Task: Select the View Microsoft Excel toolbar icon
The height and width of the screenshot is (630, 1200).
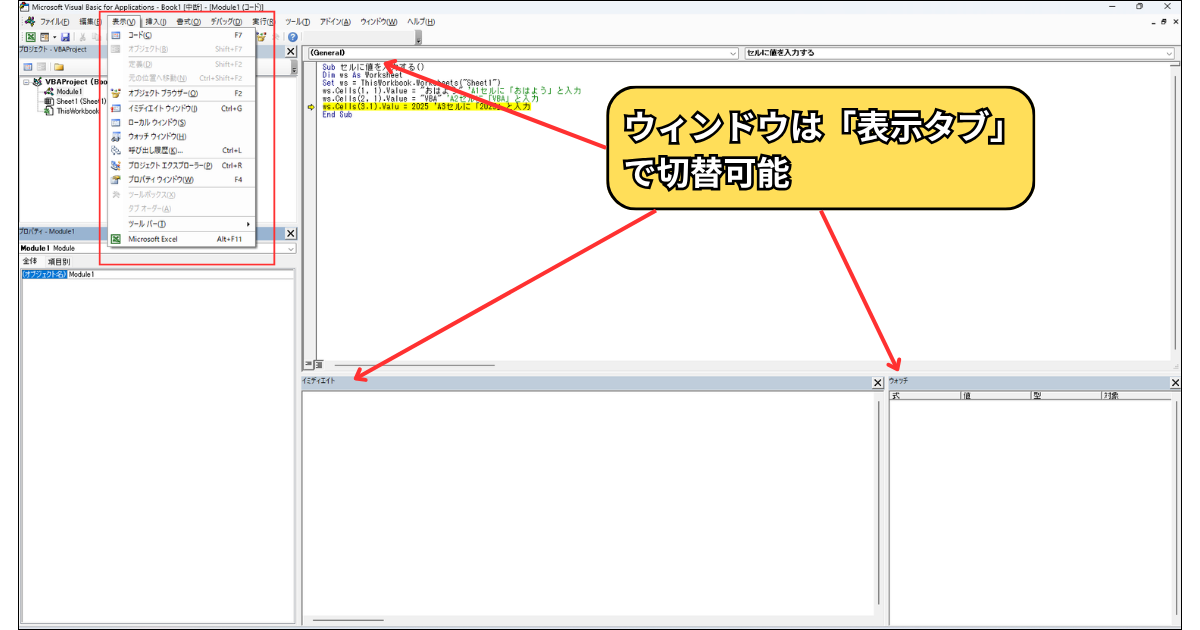Action: click(x=31, y=36)
